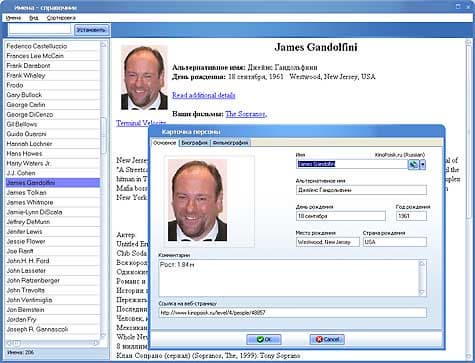Open the Вид menu
This screenshot has height=363, width=475.
34,18
